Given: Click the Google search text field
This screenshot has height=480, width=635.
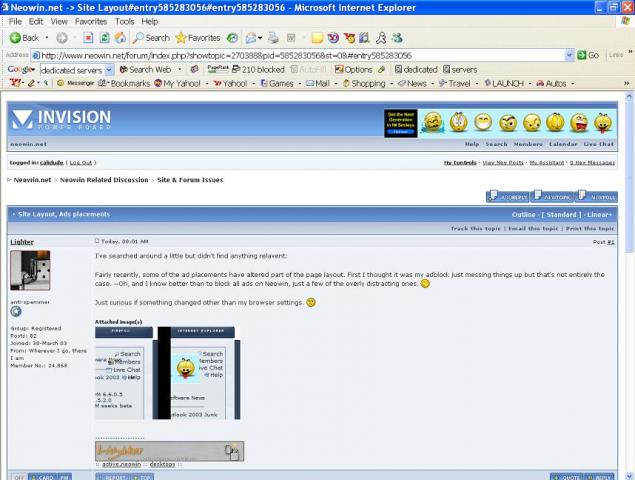Looking at the screenshot, I should click(72, 70).
